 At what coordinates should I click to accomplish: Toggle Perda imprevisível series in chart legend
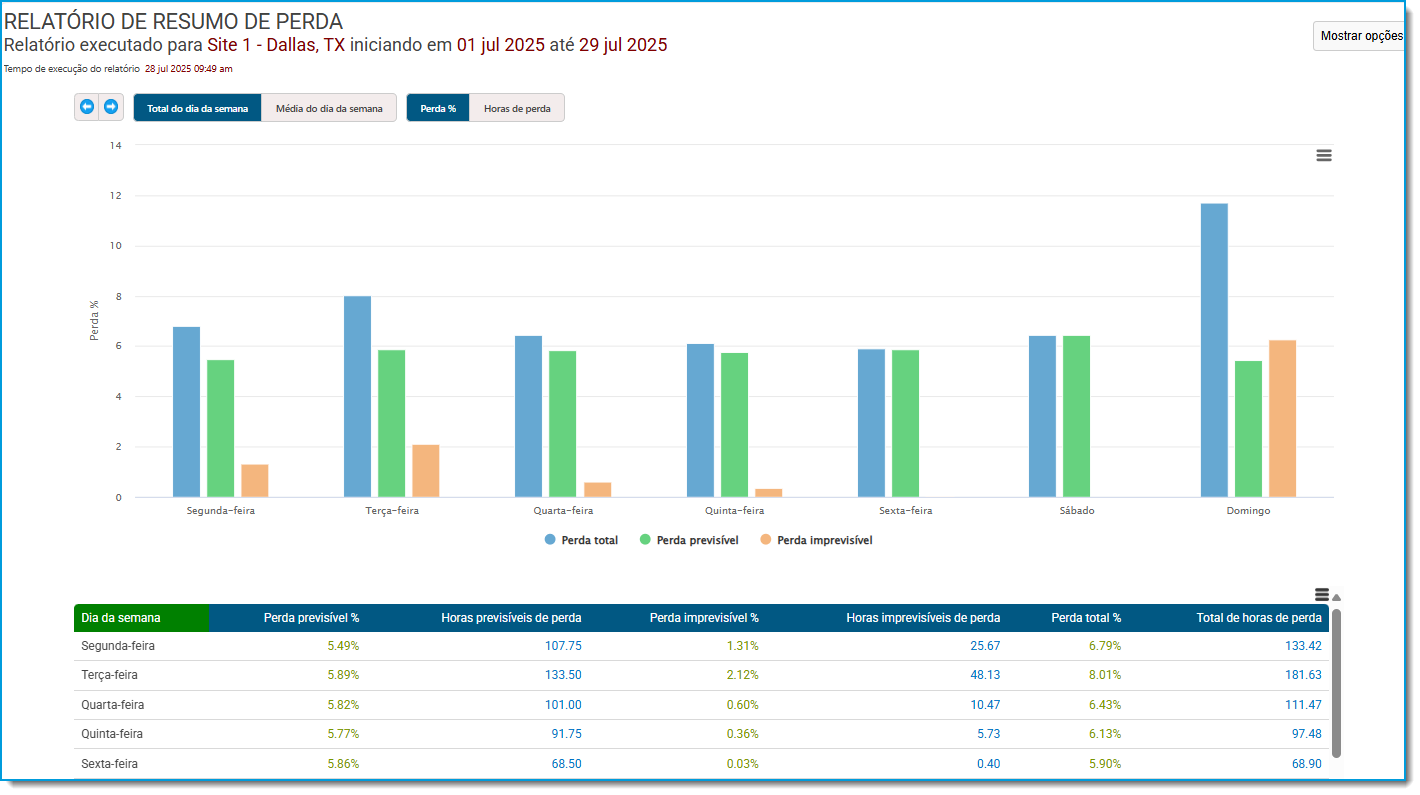pyautogui.click(x=816, y=540)
